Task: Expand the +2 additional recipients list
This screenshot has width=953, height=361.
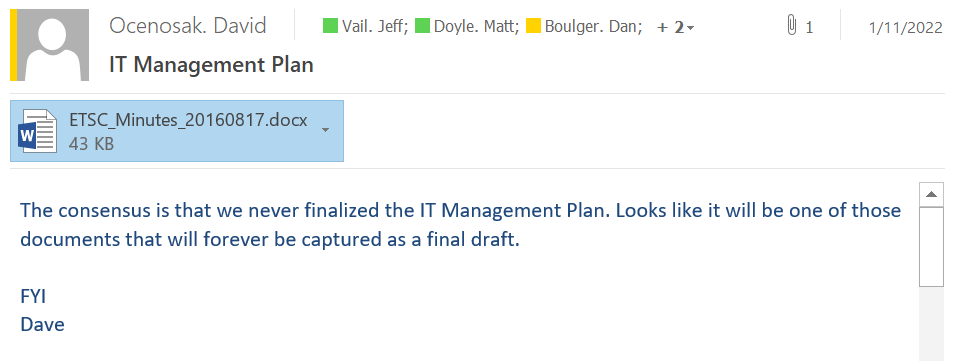Action: click(676, 27)
